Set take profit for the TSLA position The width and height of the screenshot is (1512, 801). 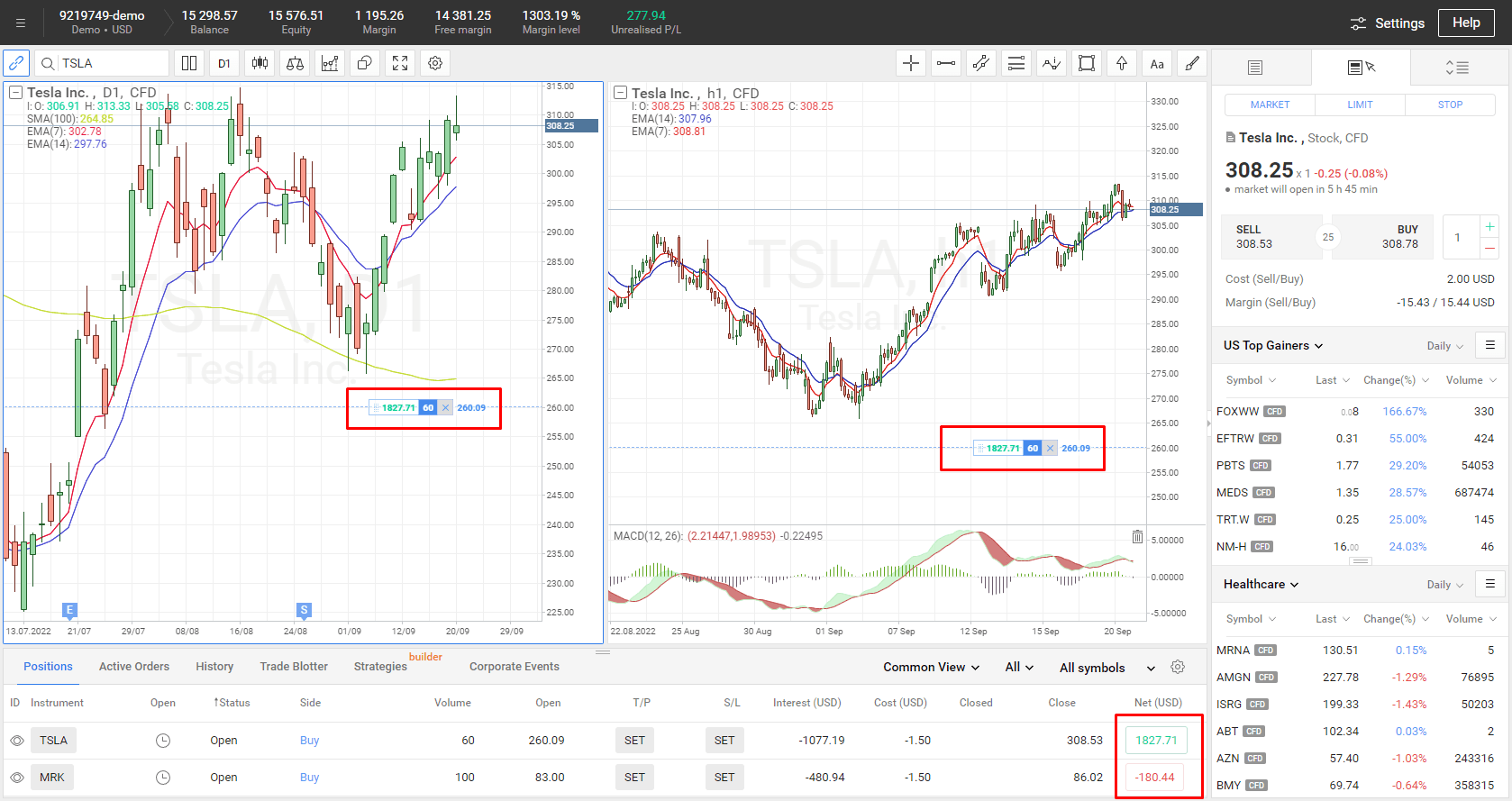[x=635, y=741]
